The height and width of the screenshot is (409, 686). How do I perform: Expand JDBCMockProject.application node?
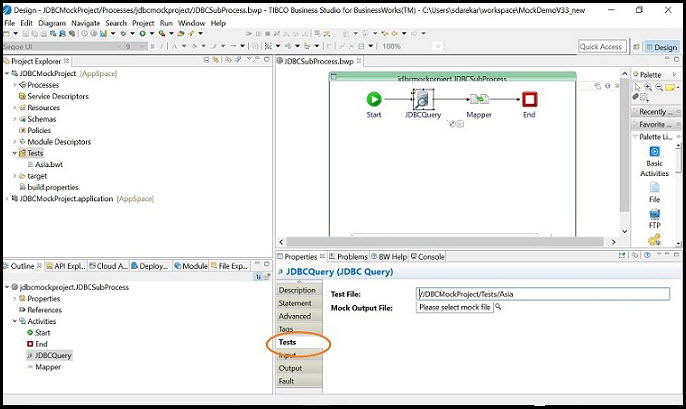[x=6, y=199]
